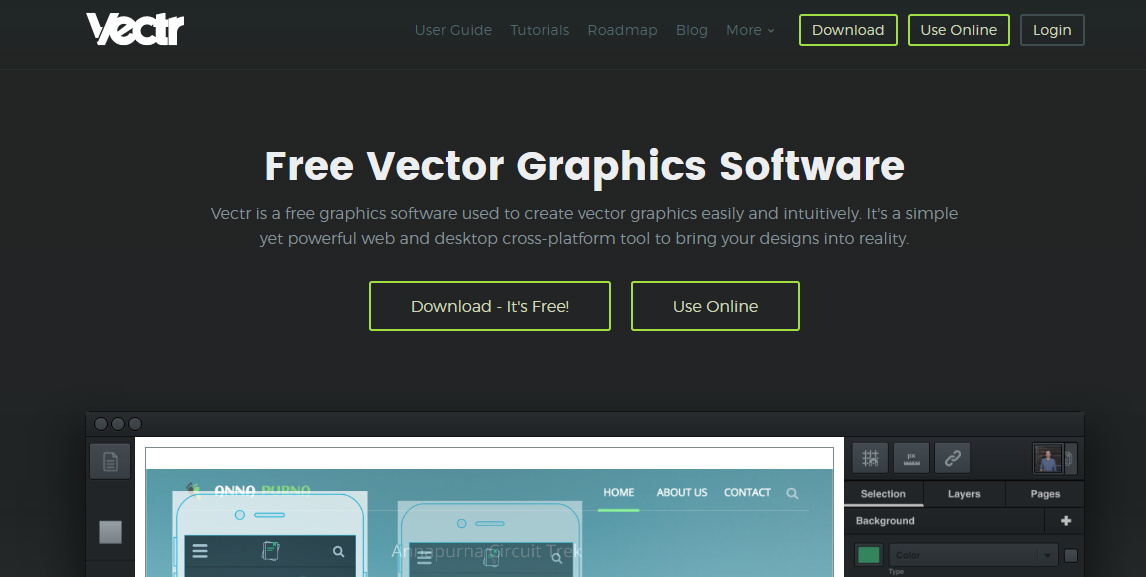Visit the Tutorials link
Screen dimensions: 1146x577
(539, 30)
